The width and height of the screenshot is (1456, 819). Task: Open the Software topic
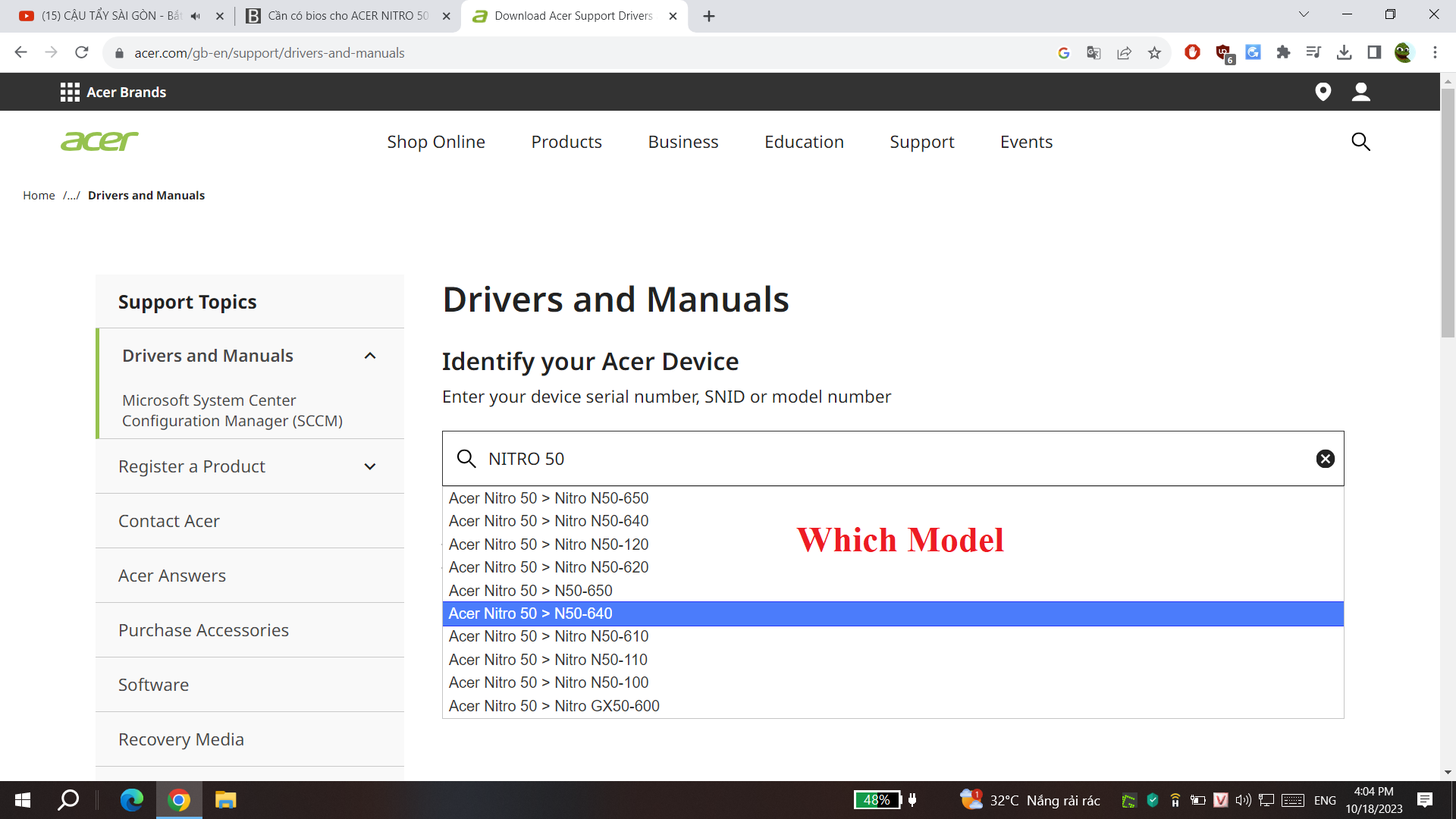click(x=153, y=685)
